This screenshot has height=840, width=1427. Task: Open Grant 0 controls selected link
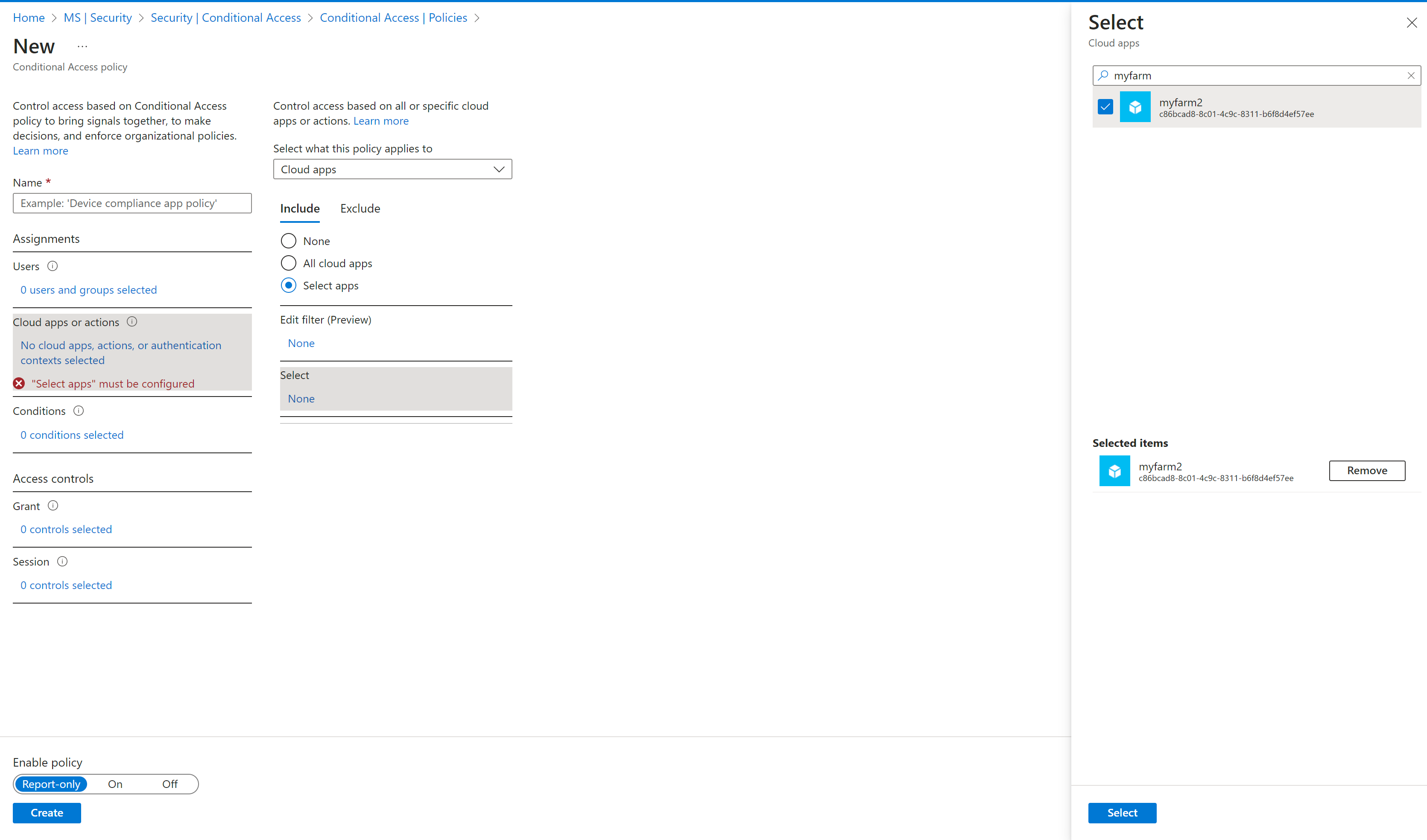pyautogui.click(x=66, y=529)
